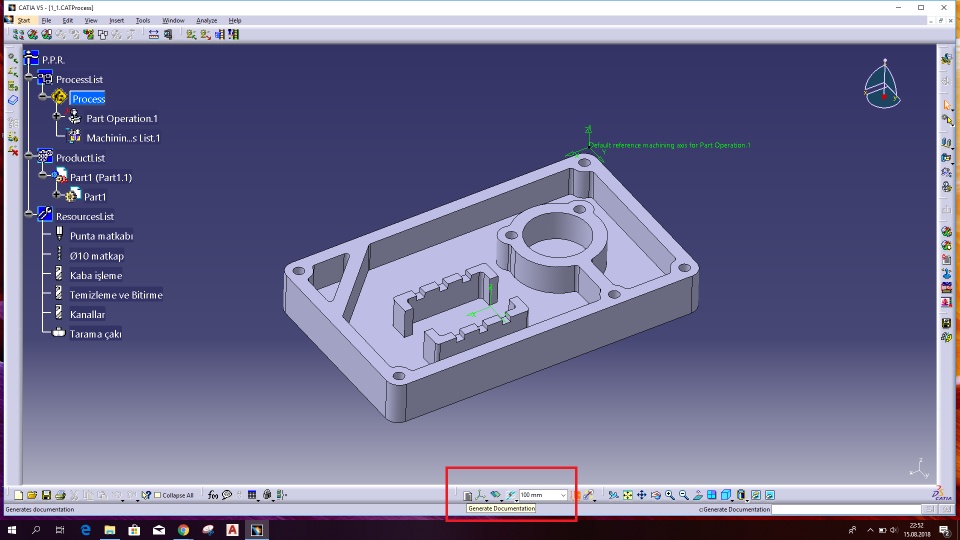Image resolution: width=960 pixels, height=540 pixels.
Task: Open the Analyze menu
Action: 206,20
